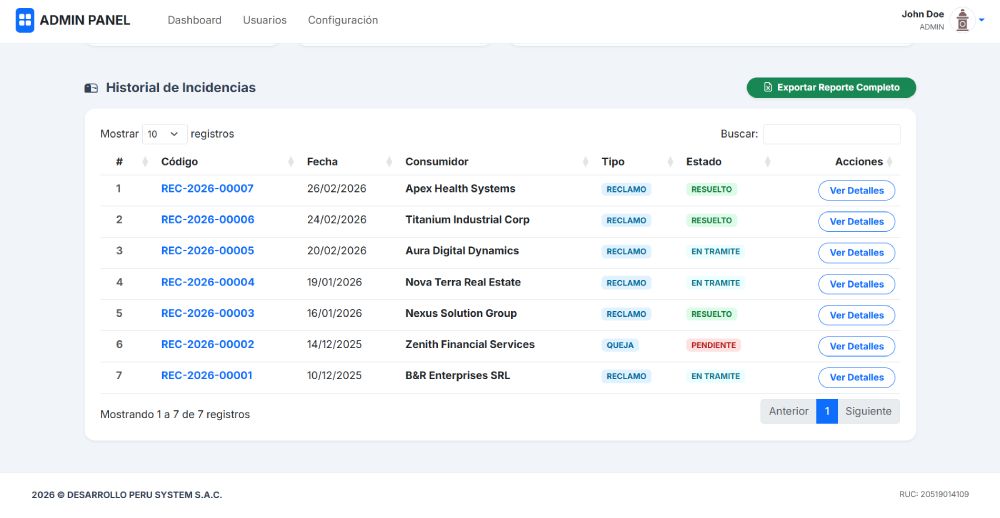Open the user menu dropdown caret
1000x518 pixels.
(x=982, y=20)
